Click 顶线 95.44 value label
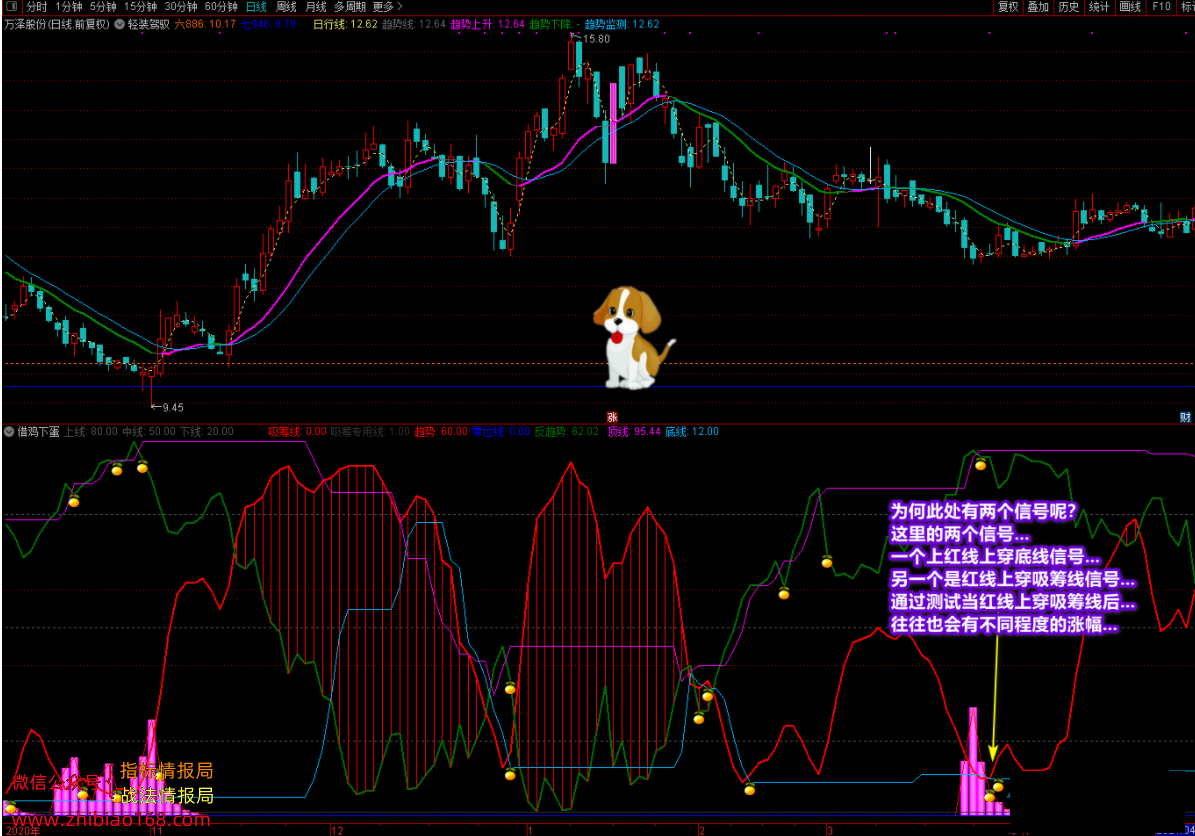This screenshot has height=836, width=1195. (633, 431)
